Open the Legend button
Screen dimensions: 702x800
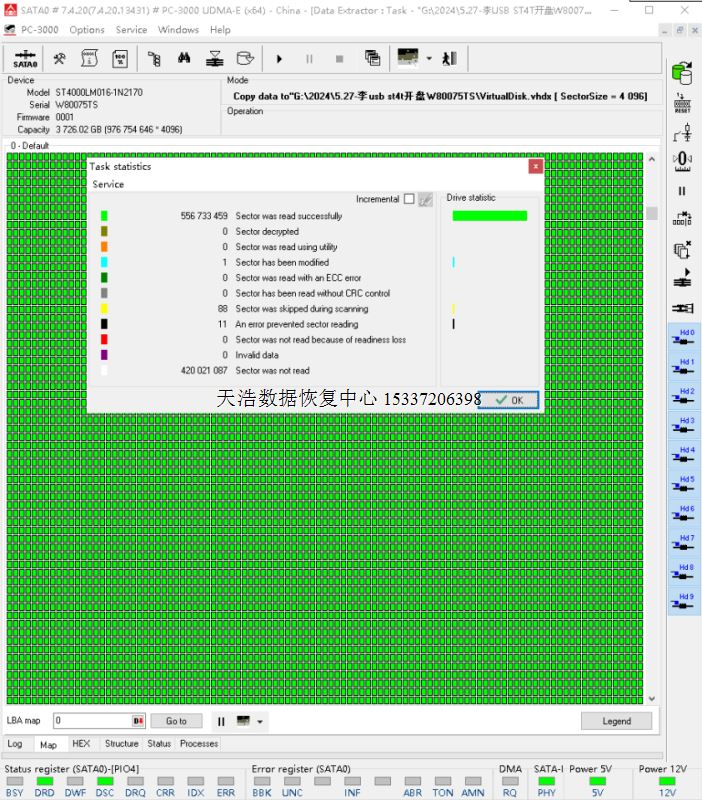click(x=616, y=721)
